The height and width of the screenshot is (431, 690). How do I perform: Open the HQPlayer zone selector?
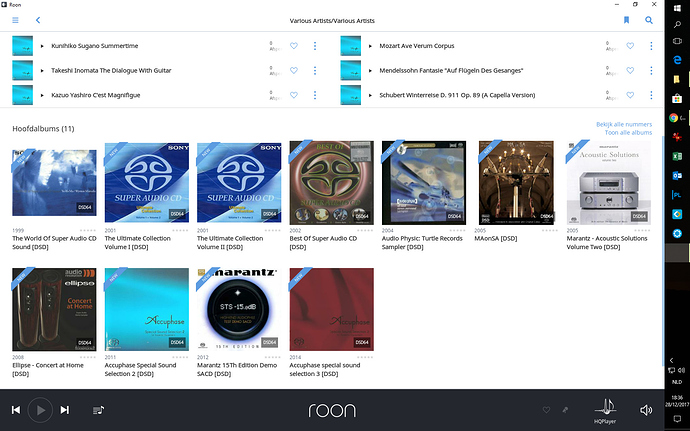606,411
